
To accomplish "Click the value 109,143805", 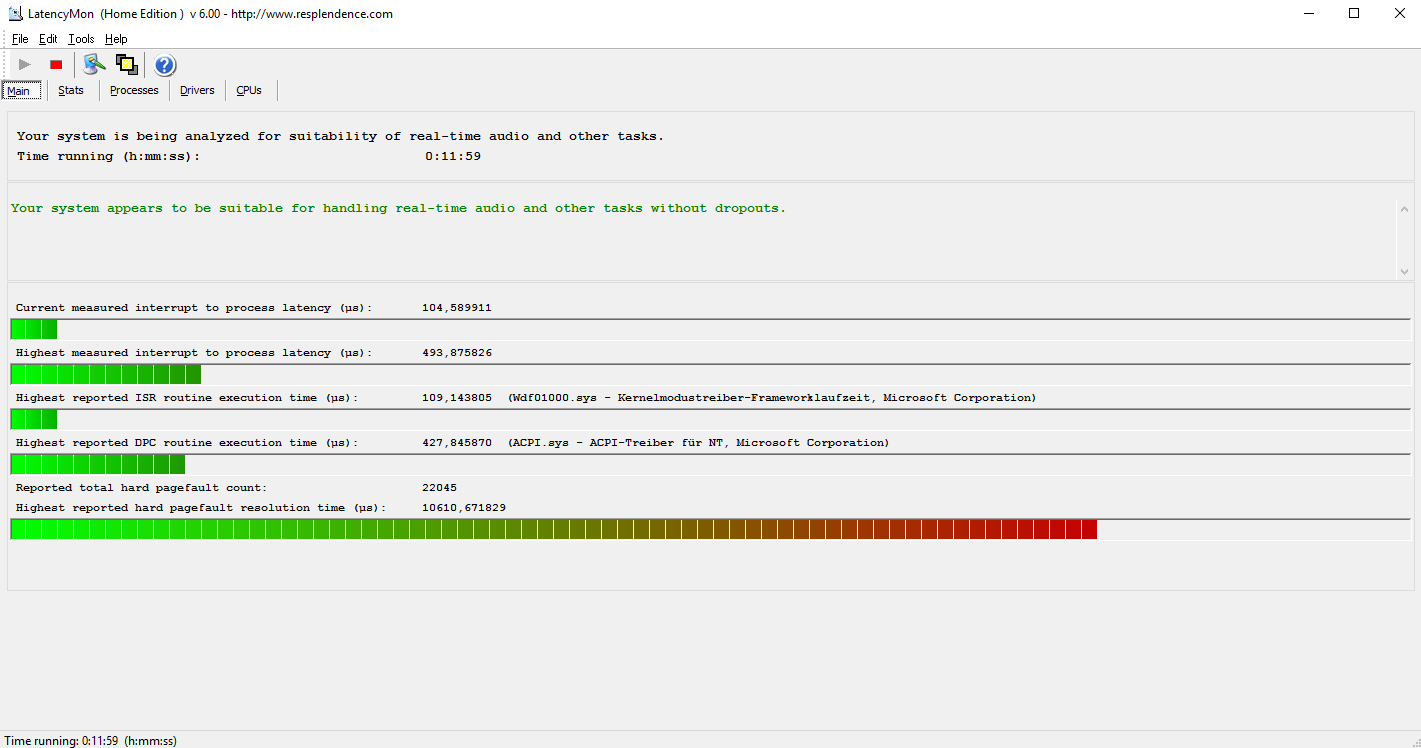I will pyautogui.click(x=457, y=398).
